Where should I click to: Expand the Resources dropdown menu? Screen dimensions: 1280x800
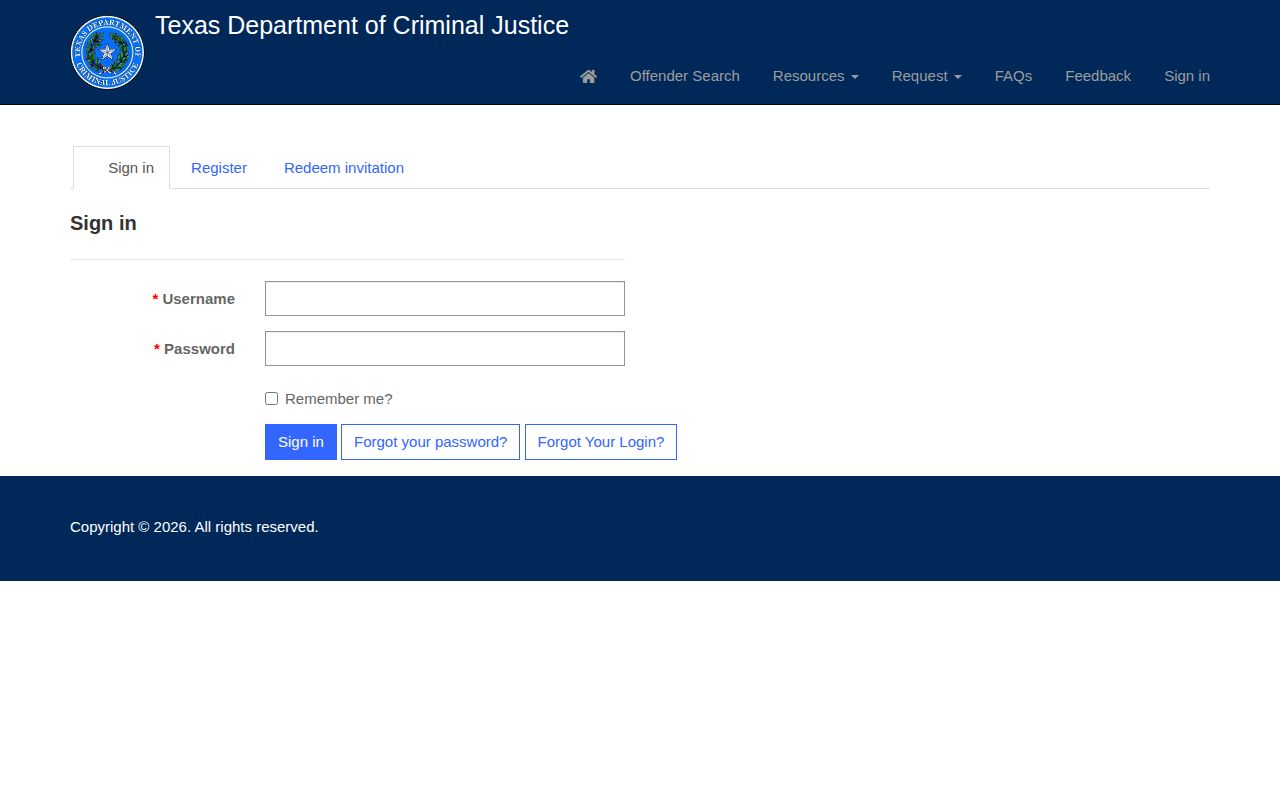pyautogui.click(x=816, y=76)
